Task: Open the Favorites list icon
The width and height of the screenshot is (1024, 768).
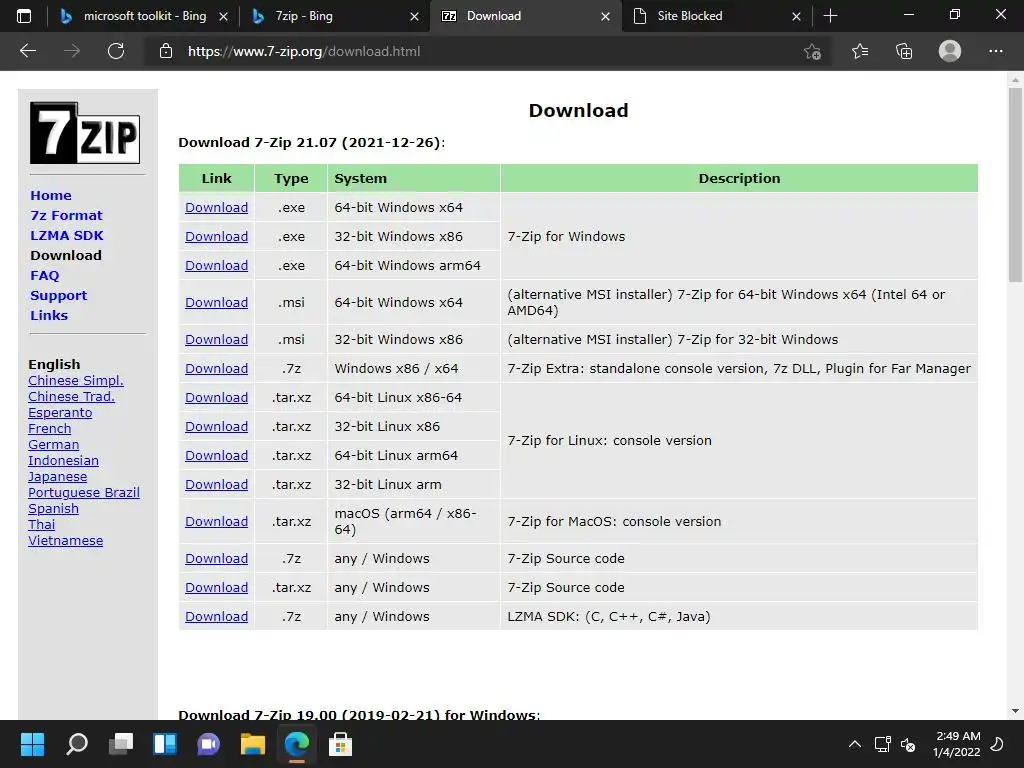Action: click(x=860, y=51)
